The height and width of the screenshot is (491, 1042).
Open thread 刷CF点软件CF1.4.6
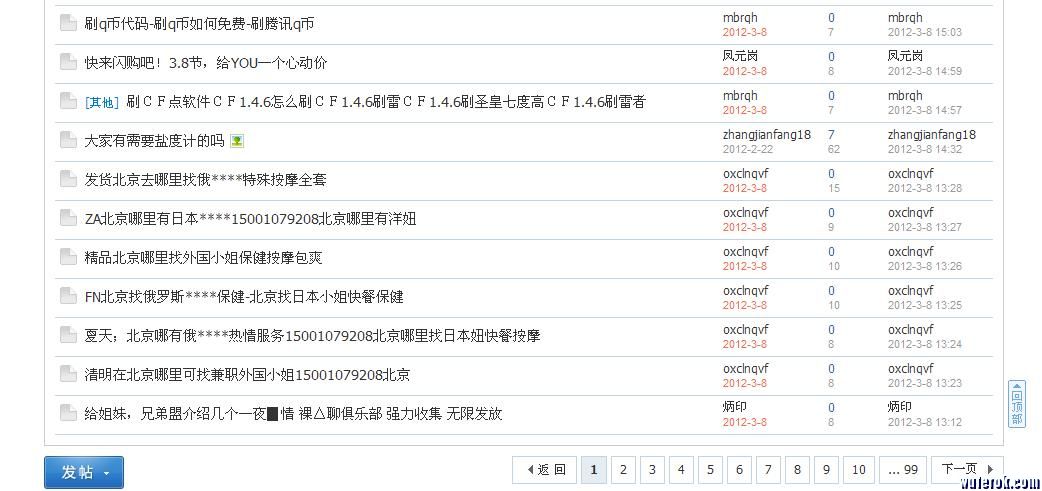pyautogui.click(x=385, y=102)
